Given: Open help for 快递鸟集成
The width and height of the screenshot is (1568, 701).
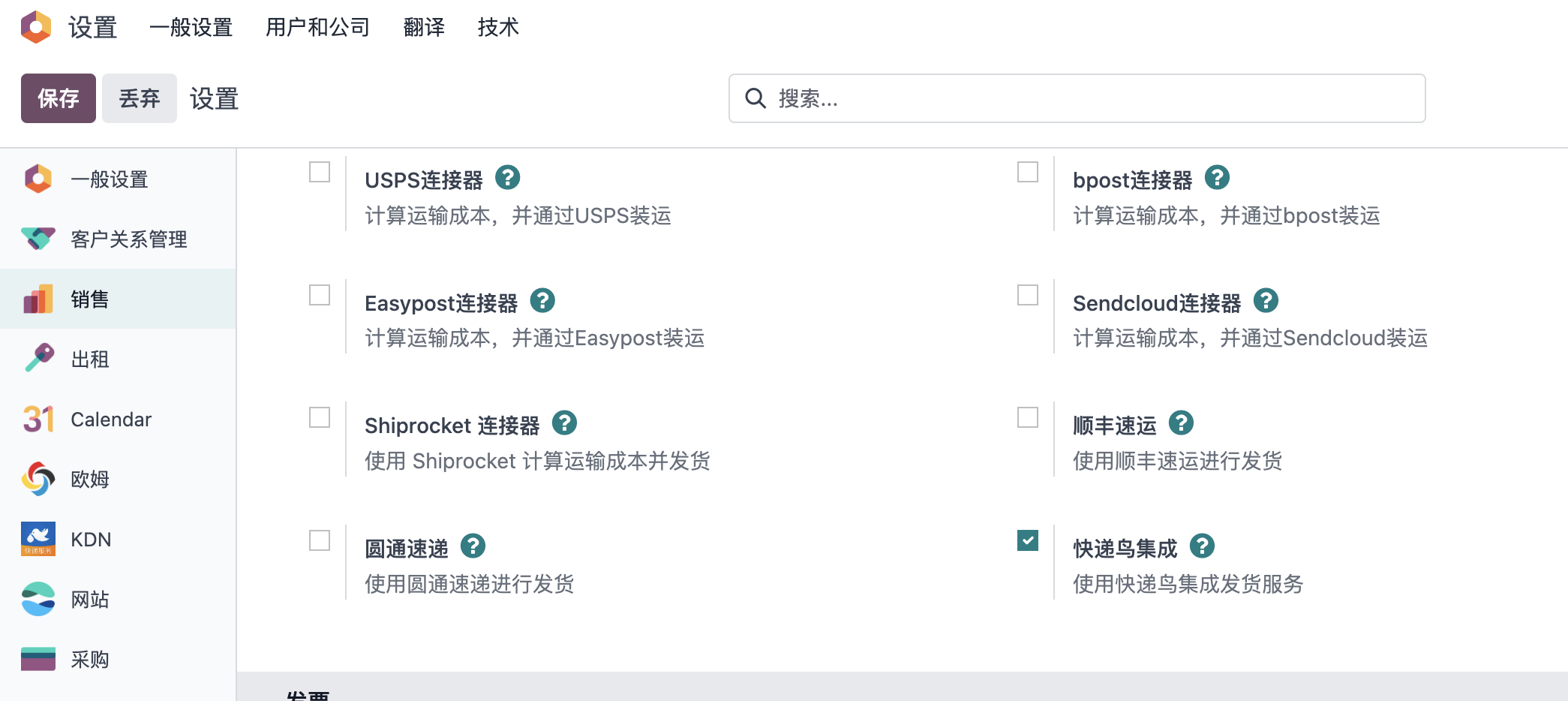Looking at the screenshot, I should (1202, 546).
